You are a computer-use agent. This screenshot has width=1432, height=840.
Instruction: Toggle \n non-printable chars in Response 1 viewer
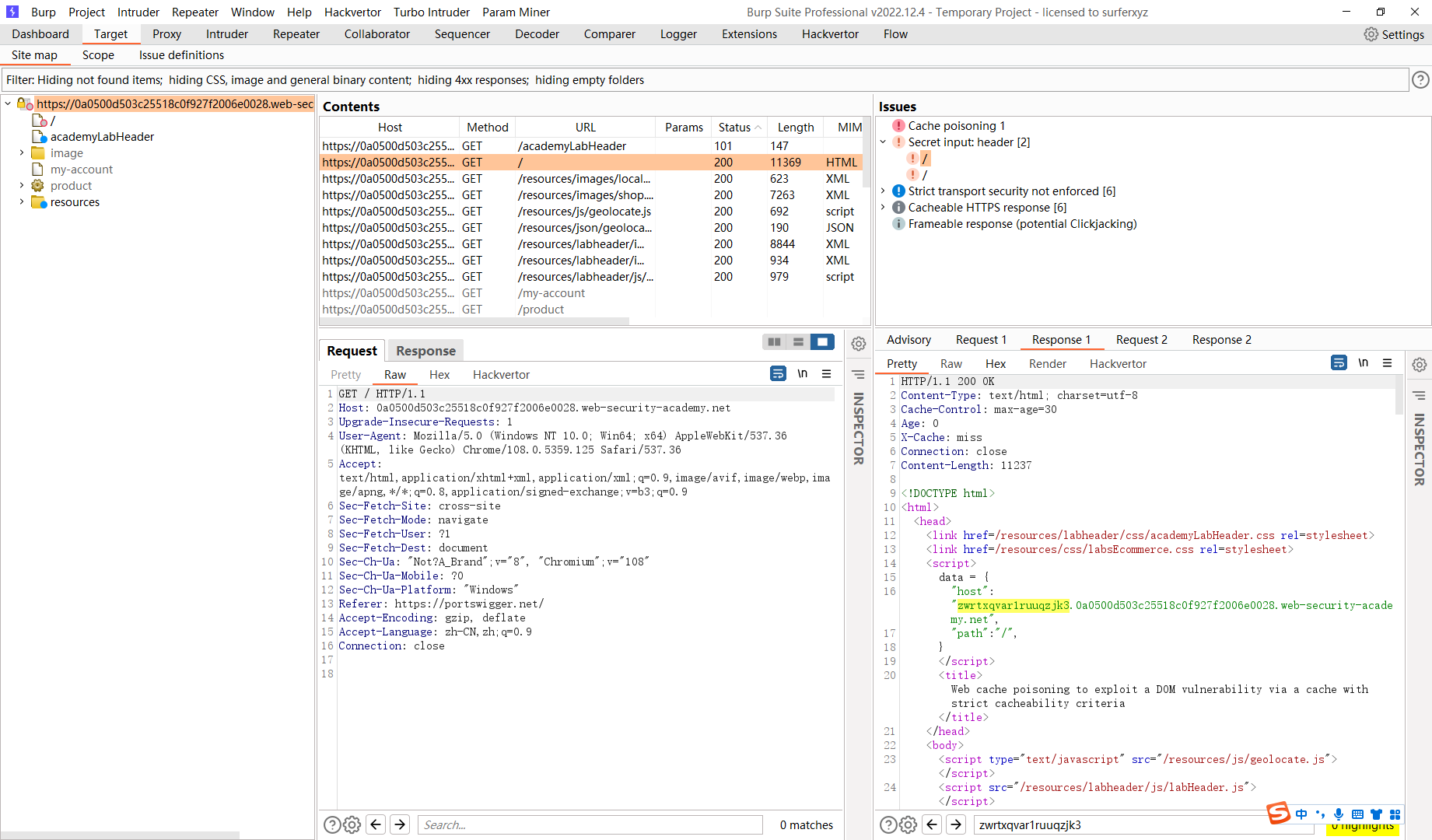click(1363, 362)
